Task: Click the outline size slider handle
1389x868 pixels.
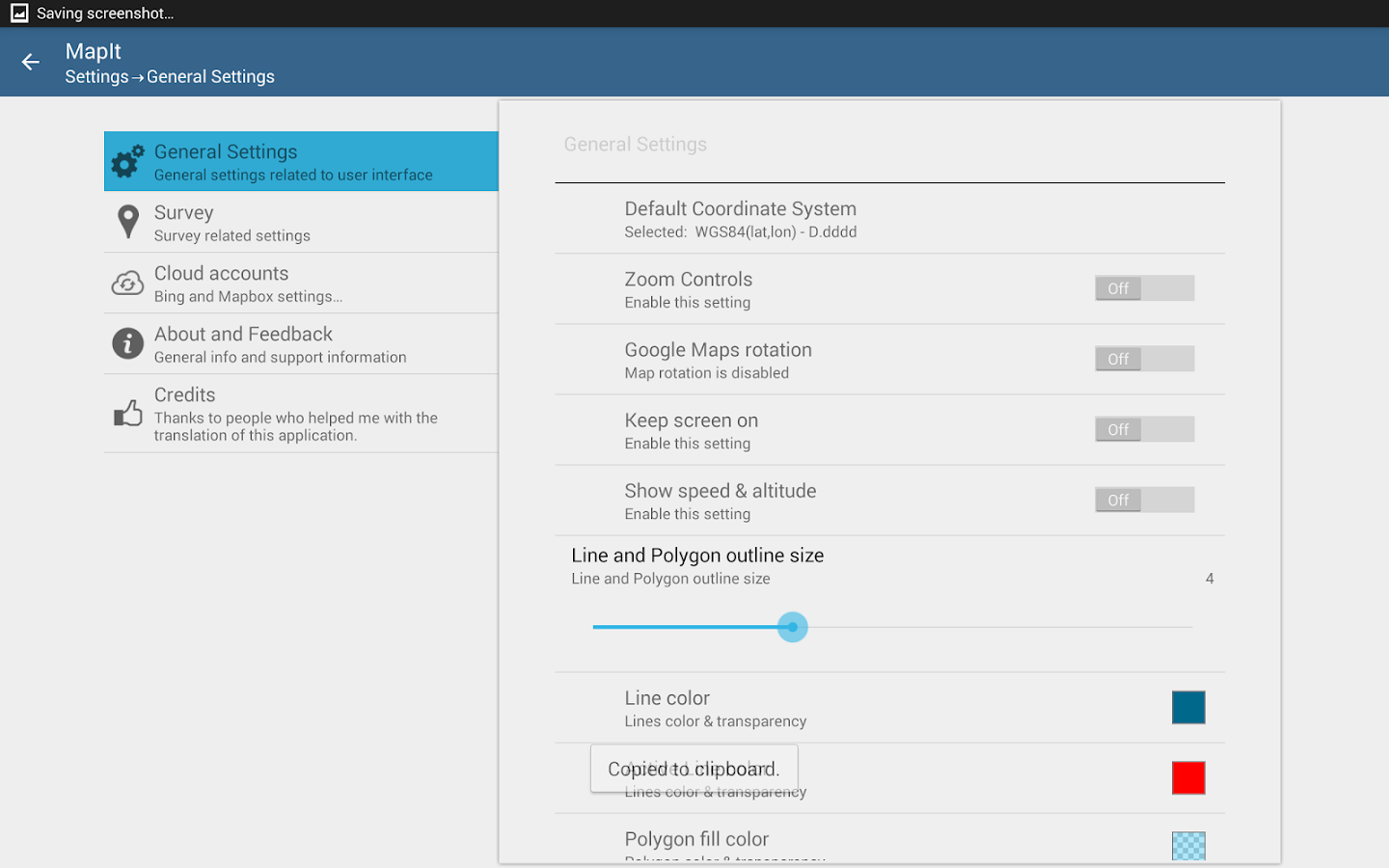Action: 792,627
